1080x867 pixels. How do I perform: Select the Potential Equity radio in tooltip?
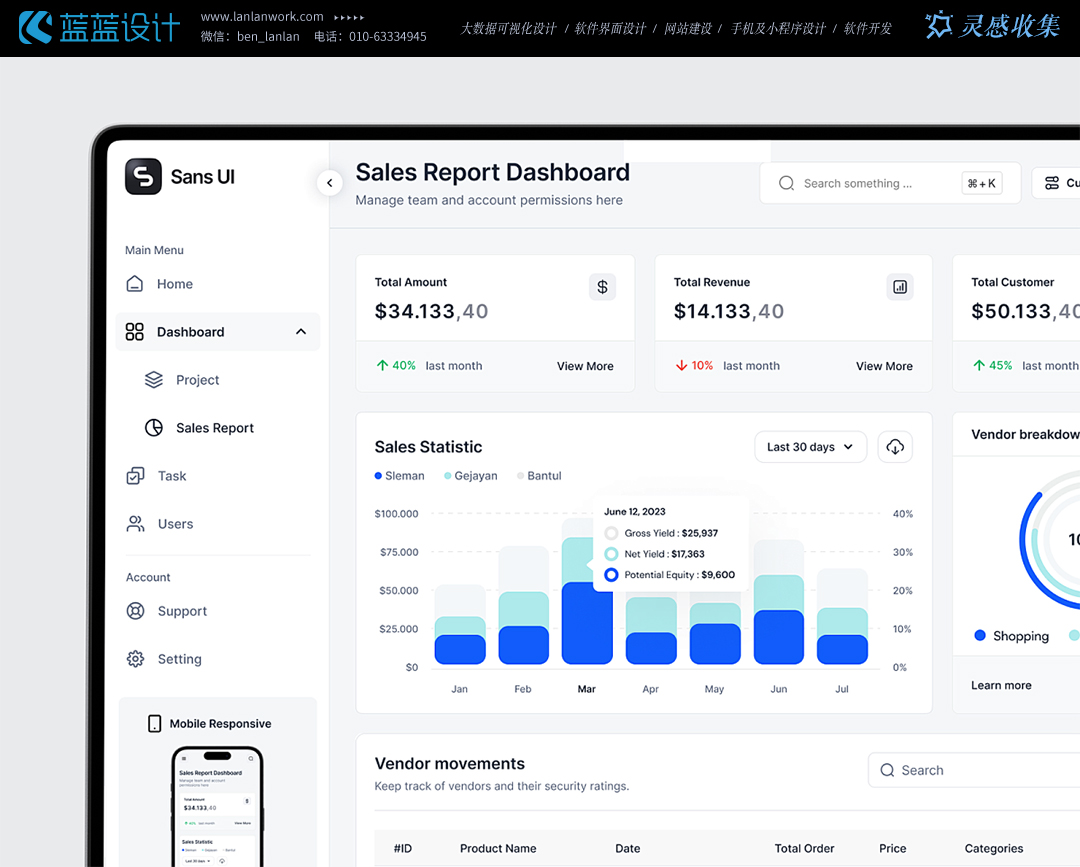coord(611,575)
